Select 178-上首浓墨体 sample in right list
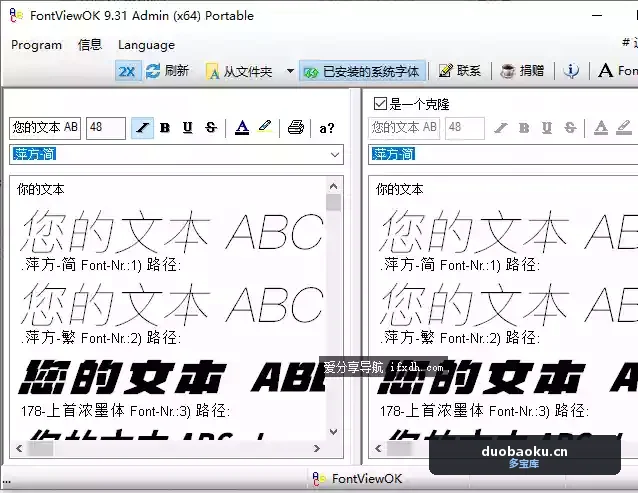Viewport: 638px width, 493px height. 508,377
